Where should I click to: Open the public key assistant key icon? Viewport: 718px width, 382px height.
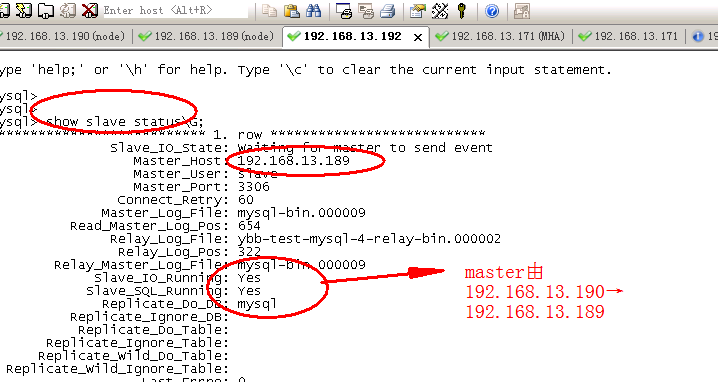[462, 10]
